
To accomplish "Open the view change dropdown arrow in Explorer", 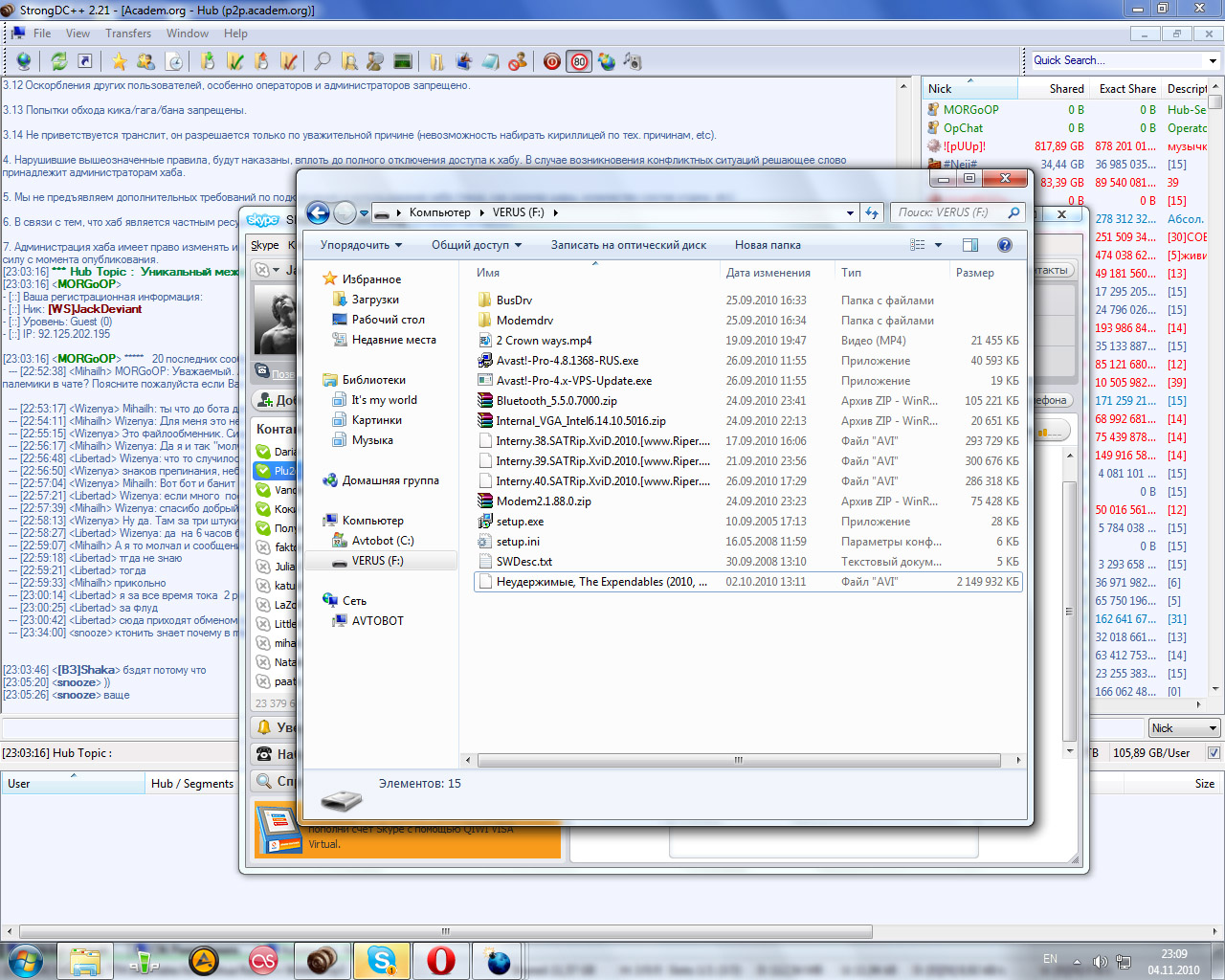I will tap(939, 245).
